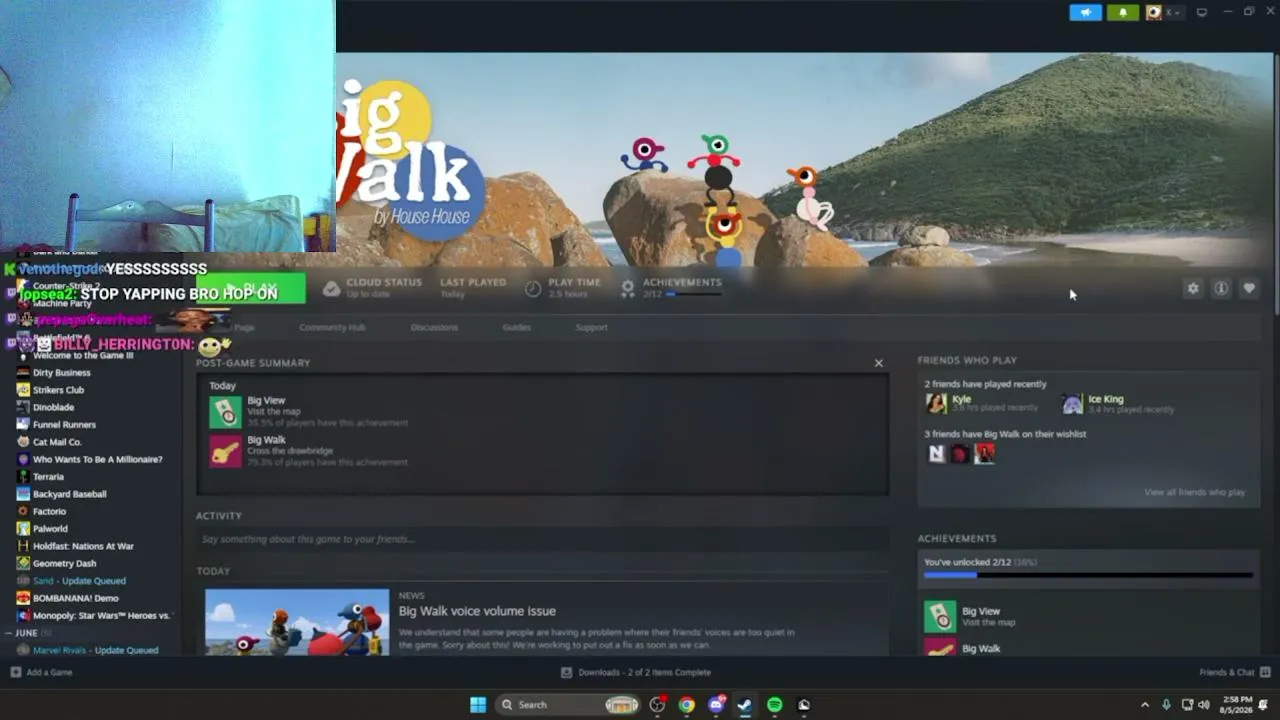Favorite Big Walk using the heart icon

click(1249, 288)
